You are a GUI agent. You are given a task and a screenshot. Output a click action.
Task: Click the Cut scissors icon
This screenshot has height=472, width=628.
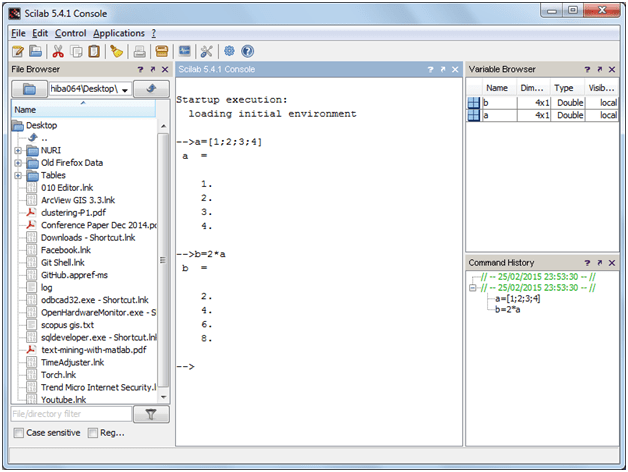click(x=58, y=51)
